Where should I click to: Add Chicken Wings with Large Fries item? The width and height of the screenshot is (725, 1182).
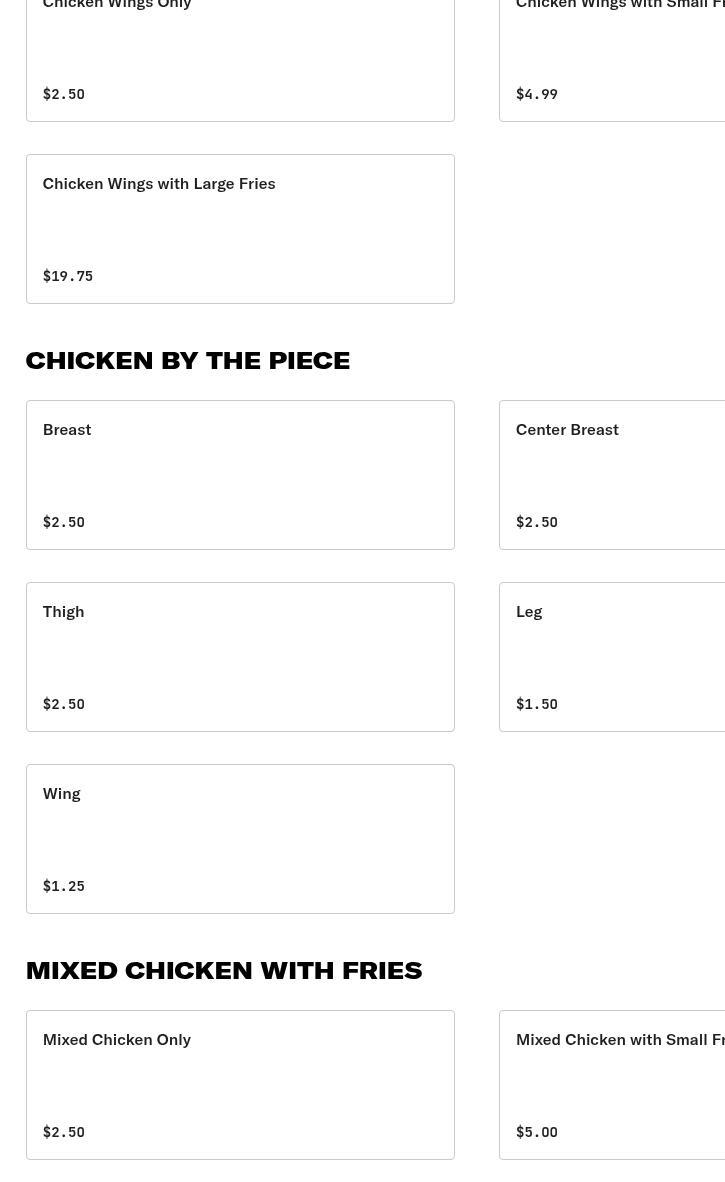pyautogui.click(x=240, y=229)
